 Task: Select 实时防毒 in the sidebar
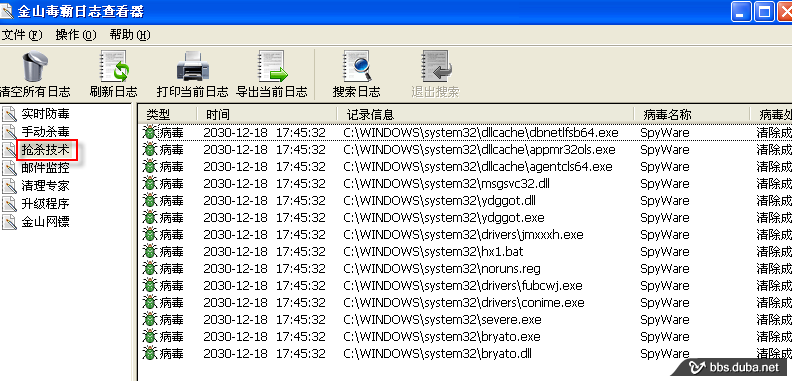click(45, 114)
